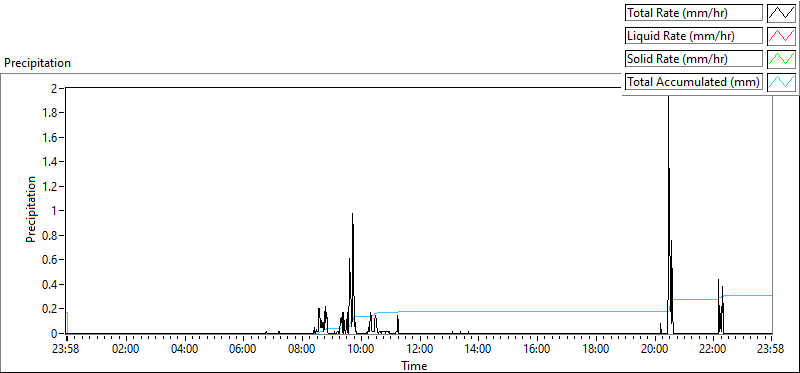Click the 02:00 time axis label
This screenshot has height=373, width=800.
(x=126, y=350)
